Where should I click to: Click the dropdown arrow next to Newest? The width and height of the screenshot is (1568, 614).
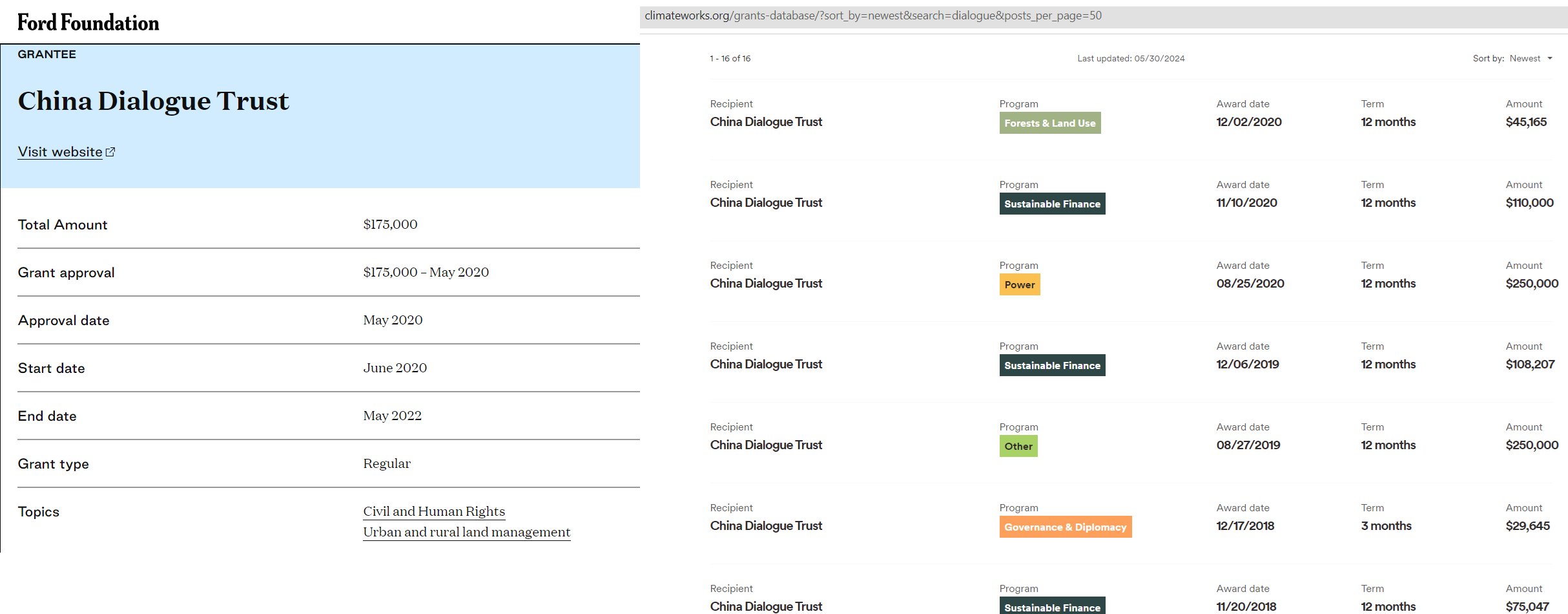click(1549, 58)
